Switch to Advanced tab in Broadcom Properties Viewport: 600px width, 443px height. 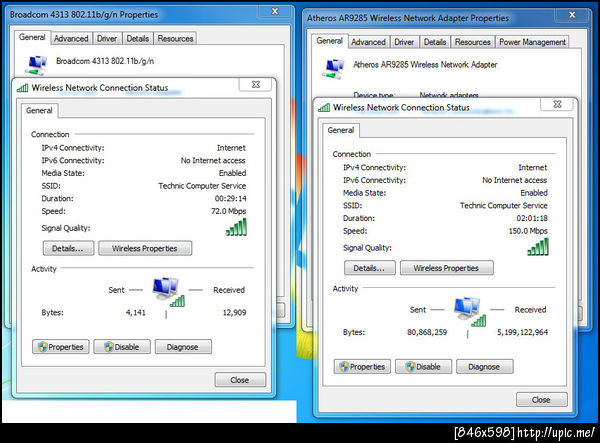point(71,39)
